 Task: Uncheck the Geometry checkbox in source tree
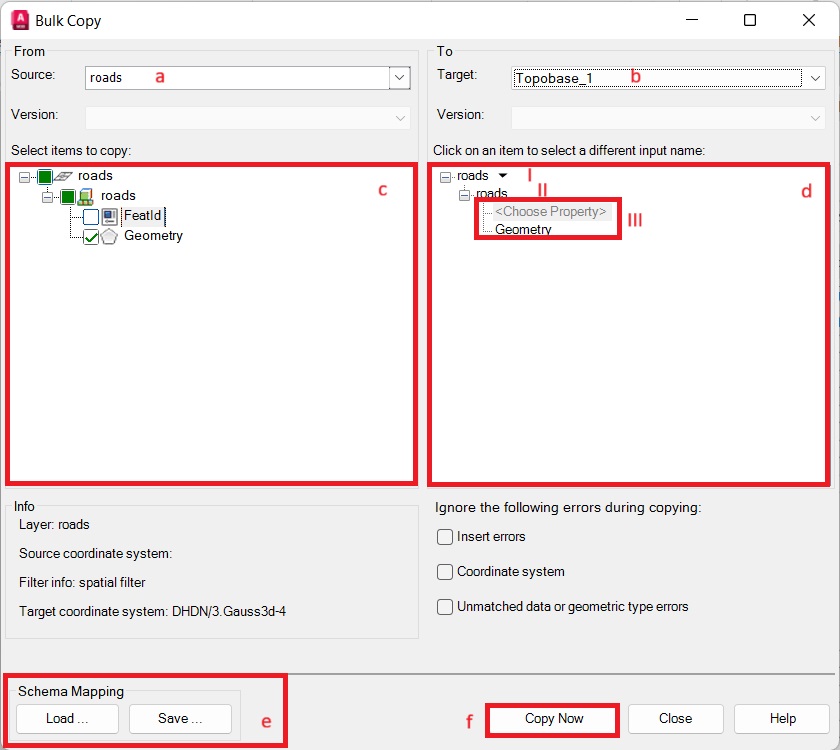coord(91,237)
